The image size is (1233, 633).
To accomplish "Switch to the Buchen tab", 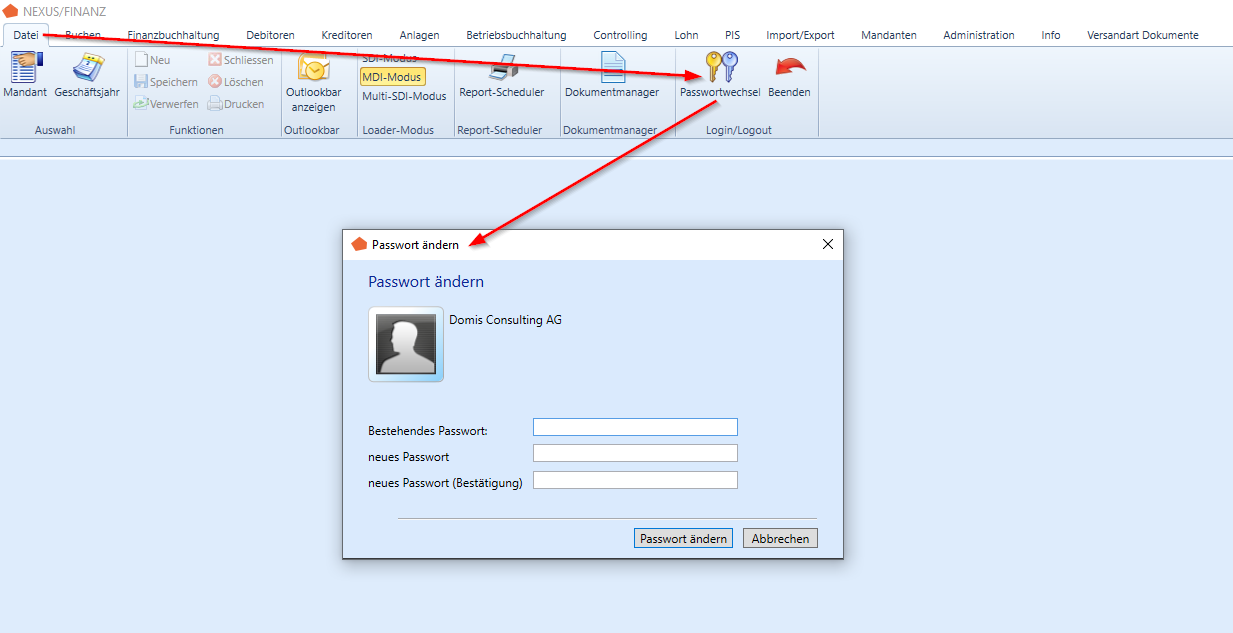I will [83, 35].
